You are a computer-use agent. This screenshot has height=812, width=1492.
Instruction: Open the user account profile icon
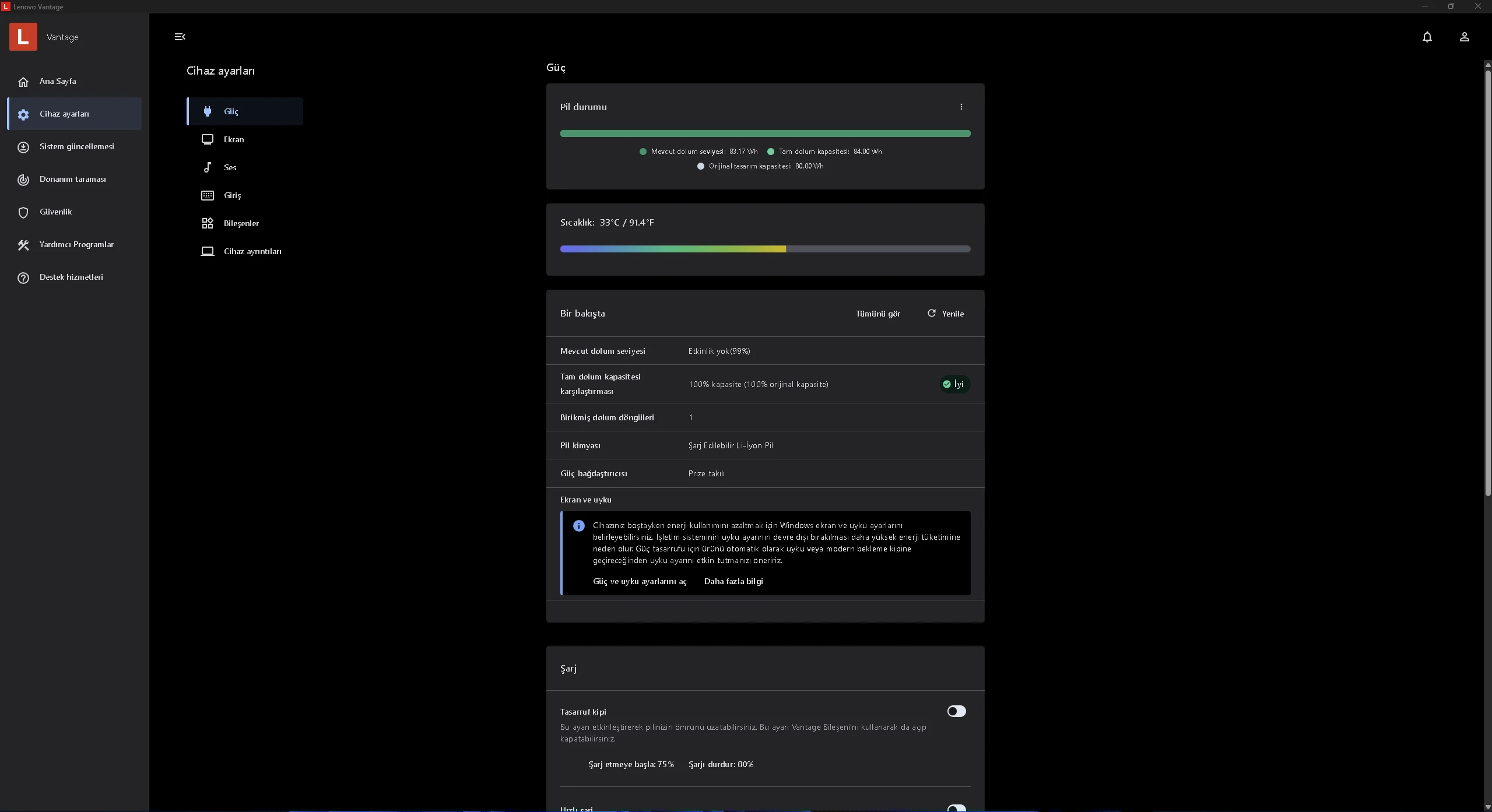1464,37
